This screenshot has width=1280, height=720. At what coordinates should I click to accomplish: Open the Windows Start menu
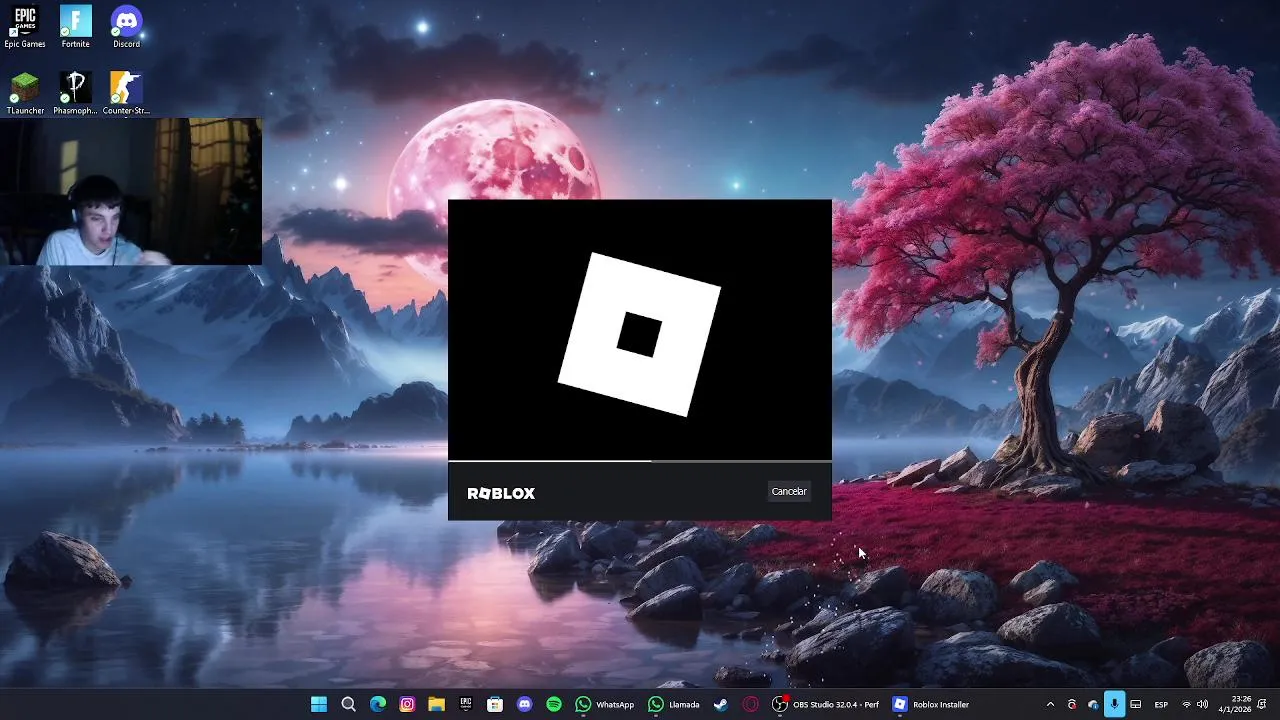click(319, 704)
